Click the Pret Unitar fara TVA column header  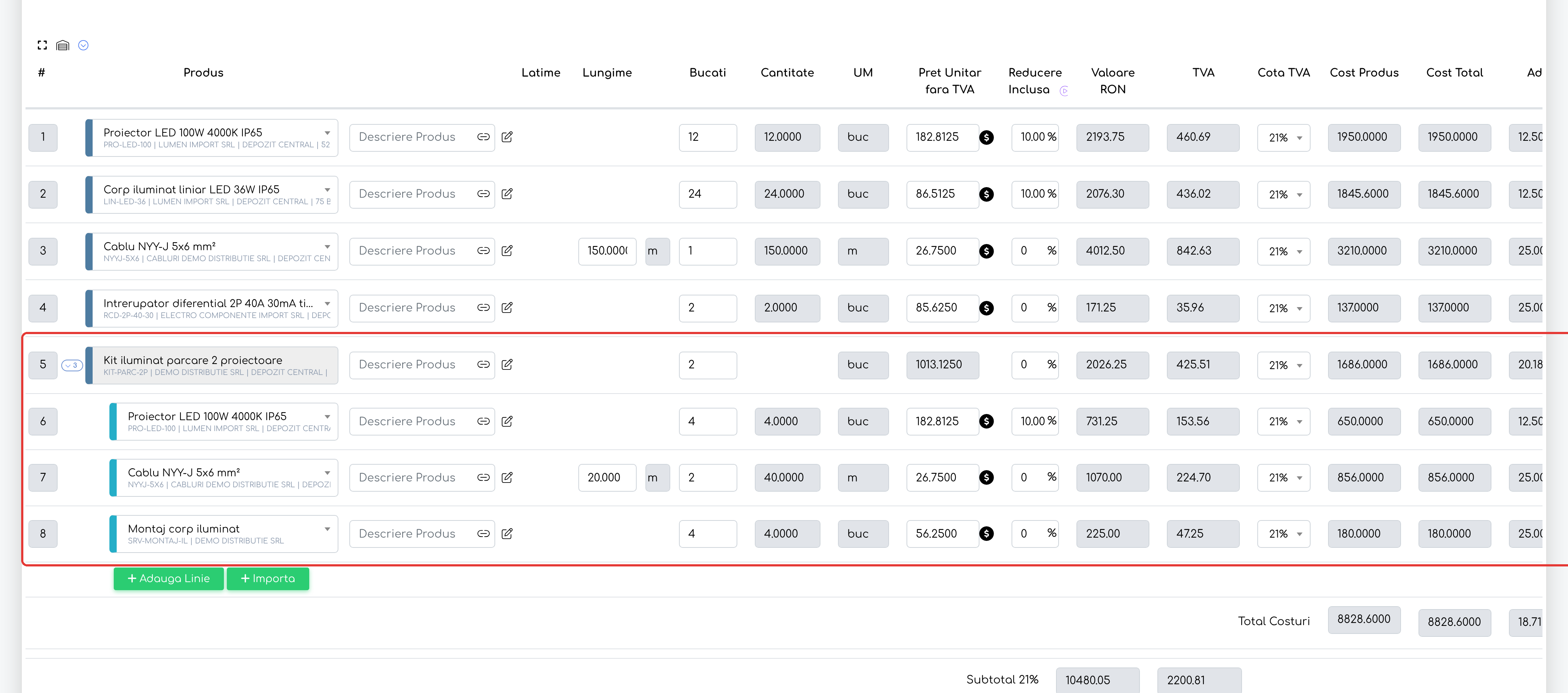[950, 81]
